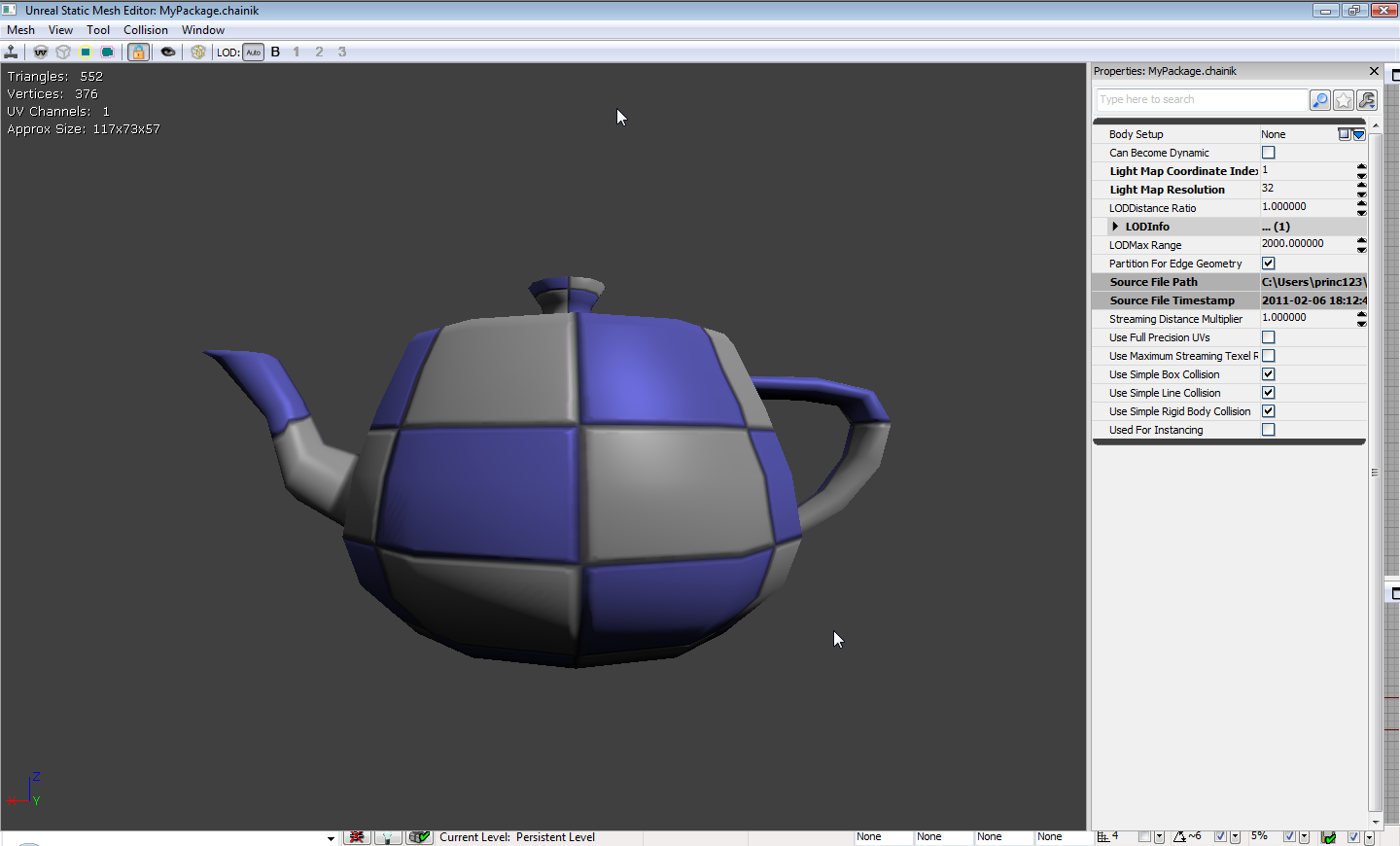Open the wrench options dropdown in Properties

(x=1367, y=100)
